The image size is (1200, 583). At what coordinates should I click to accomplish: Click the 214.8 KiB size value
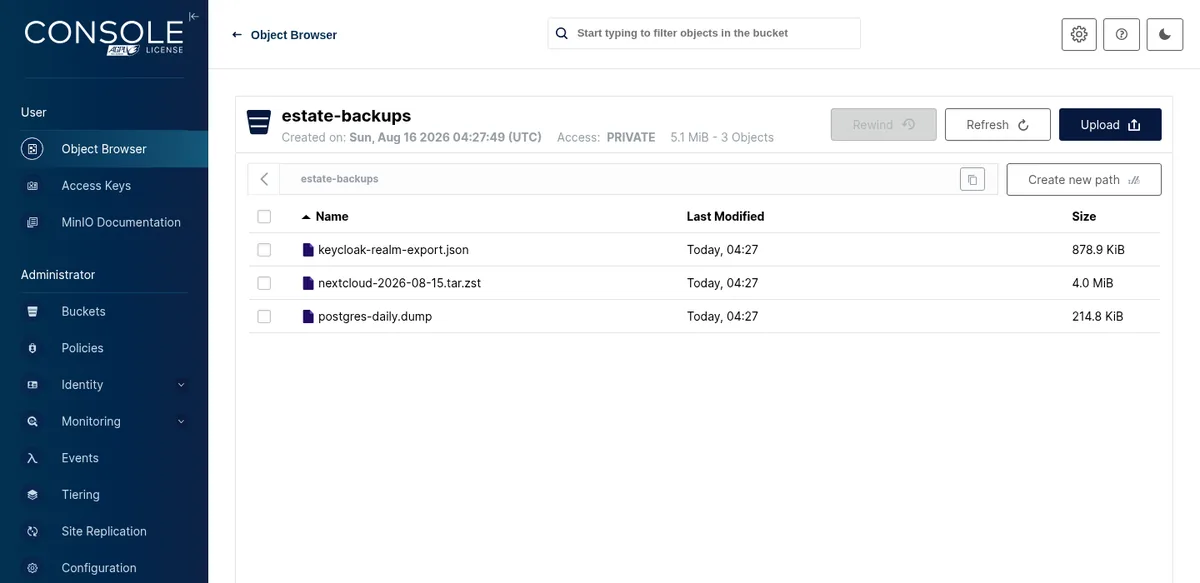pyautogui.click(x=1097, y=316)
